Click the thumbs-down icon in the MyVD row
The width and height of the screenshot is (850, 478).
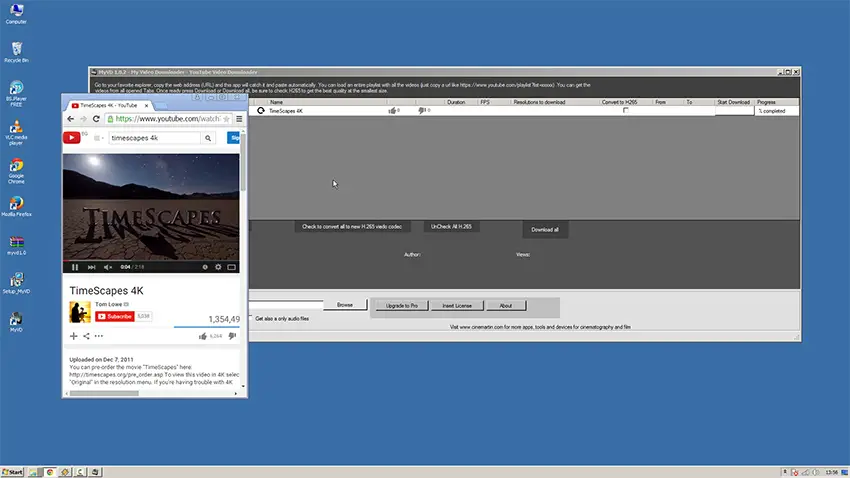click(421, 111)
